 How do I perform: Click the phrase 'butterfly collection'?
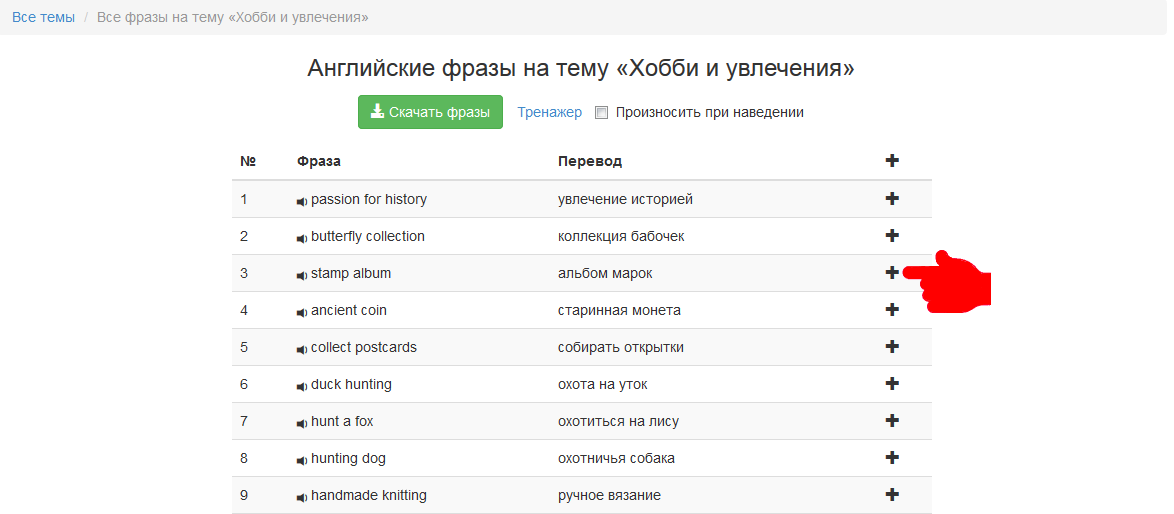click(x=368, y=236)
